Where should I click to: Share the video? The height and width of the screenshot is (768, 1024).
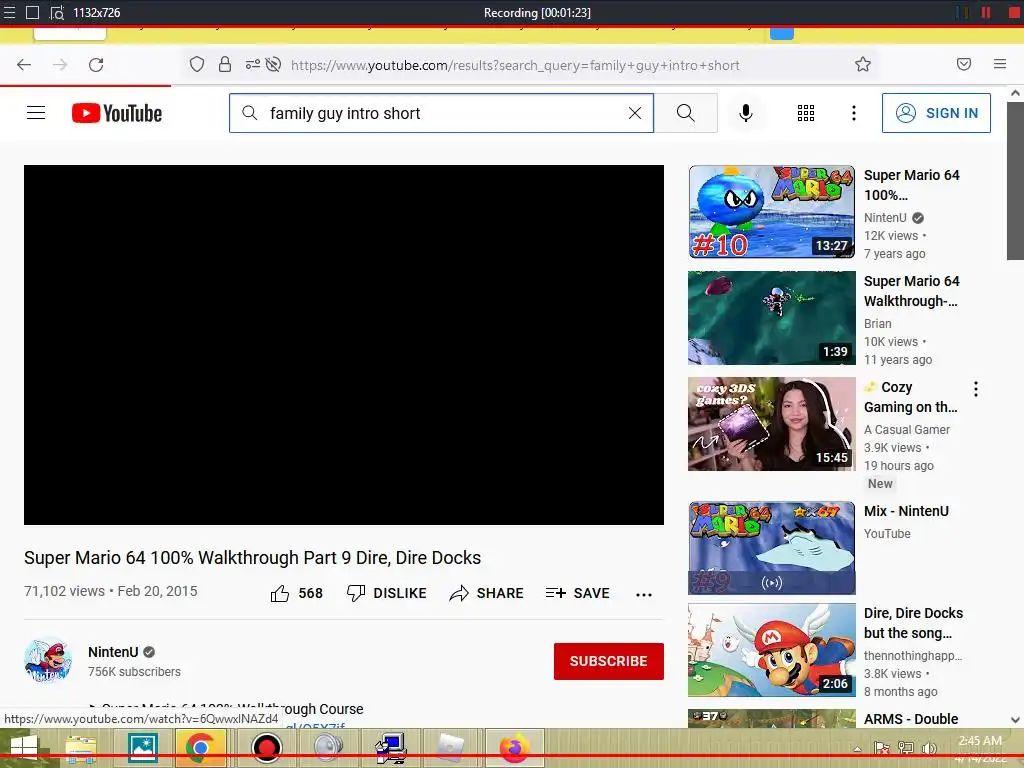click(x=487, y=593)
